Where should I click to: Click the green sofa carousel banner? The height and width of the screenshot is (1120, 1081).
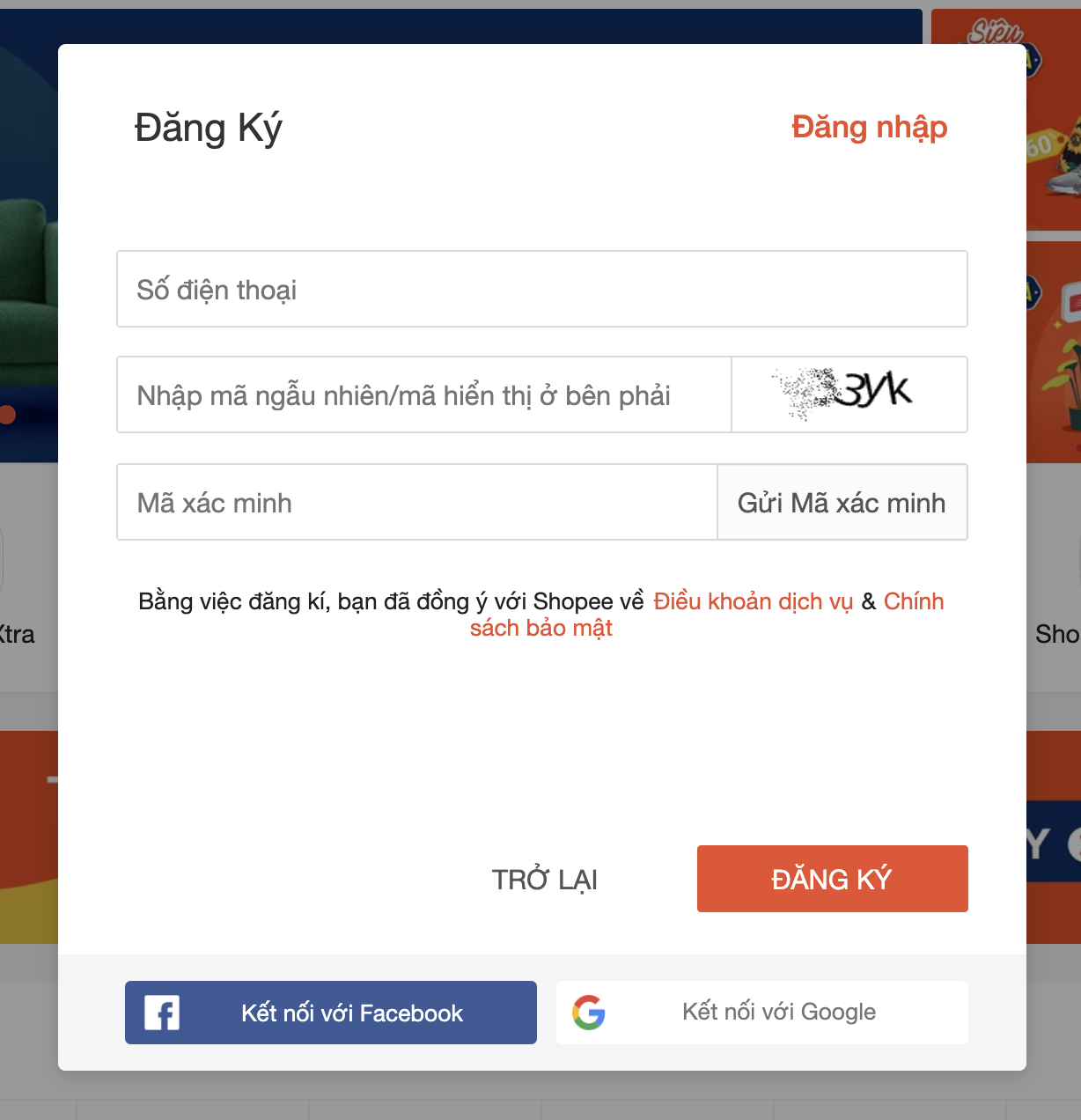click(x=26, y=264)
